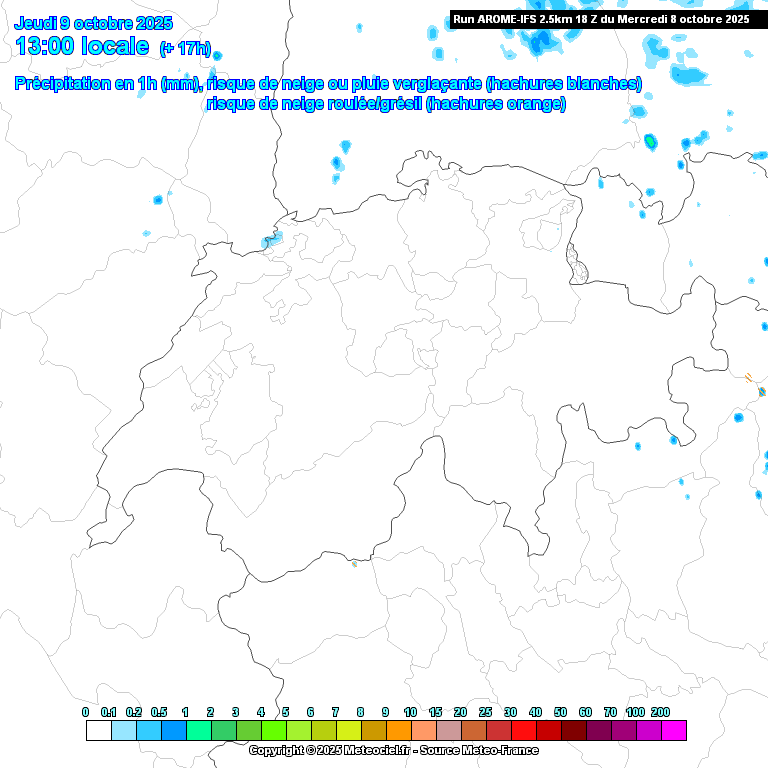
Task: Click the '0.5' legend scale label
Action: [159, 711]
